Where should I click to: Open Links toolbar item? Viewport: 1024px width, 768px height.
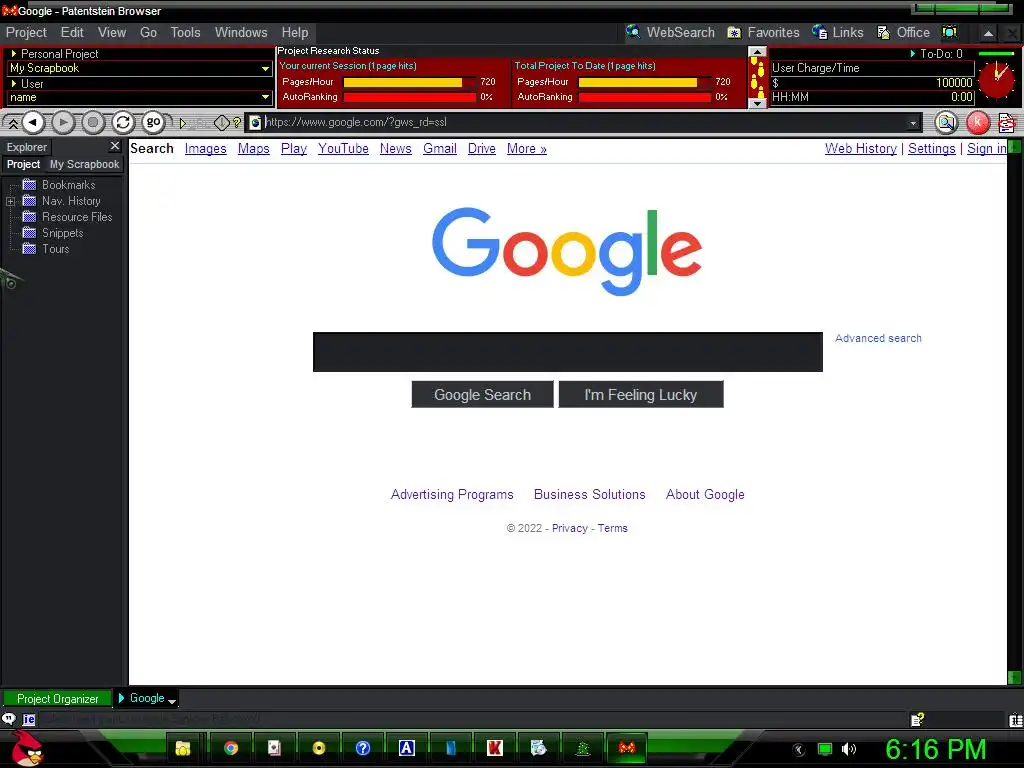point(838,32)
